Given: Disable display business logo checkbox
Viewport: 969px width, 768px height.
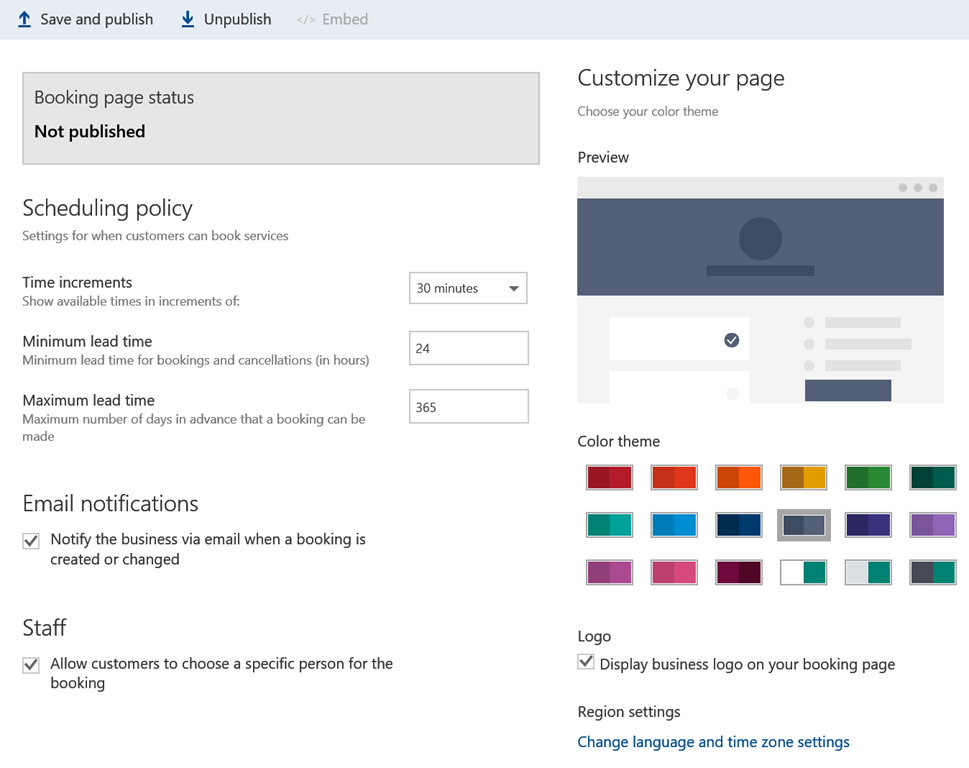Looking at the screenshot, I should pos(586,662).
